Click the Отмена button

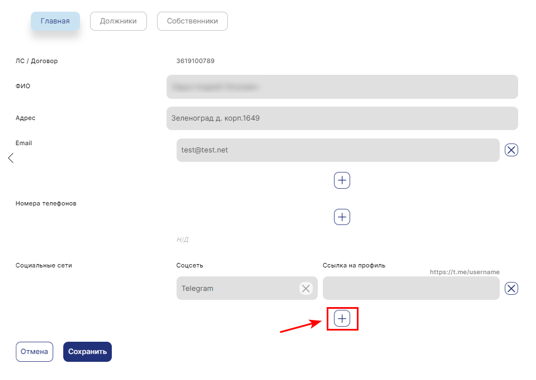(x=34, y=352)
